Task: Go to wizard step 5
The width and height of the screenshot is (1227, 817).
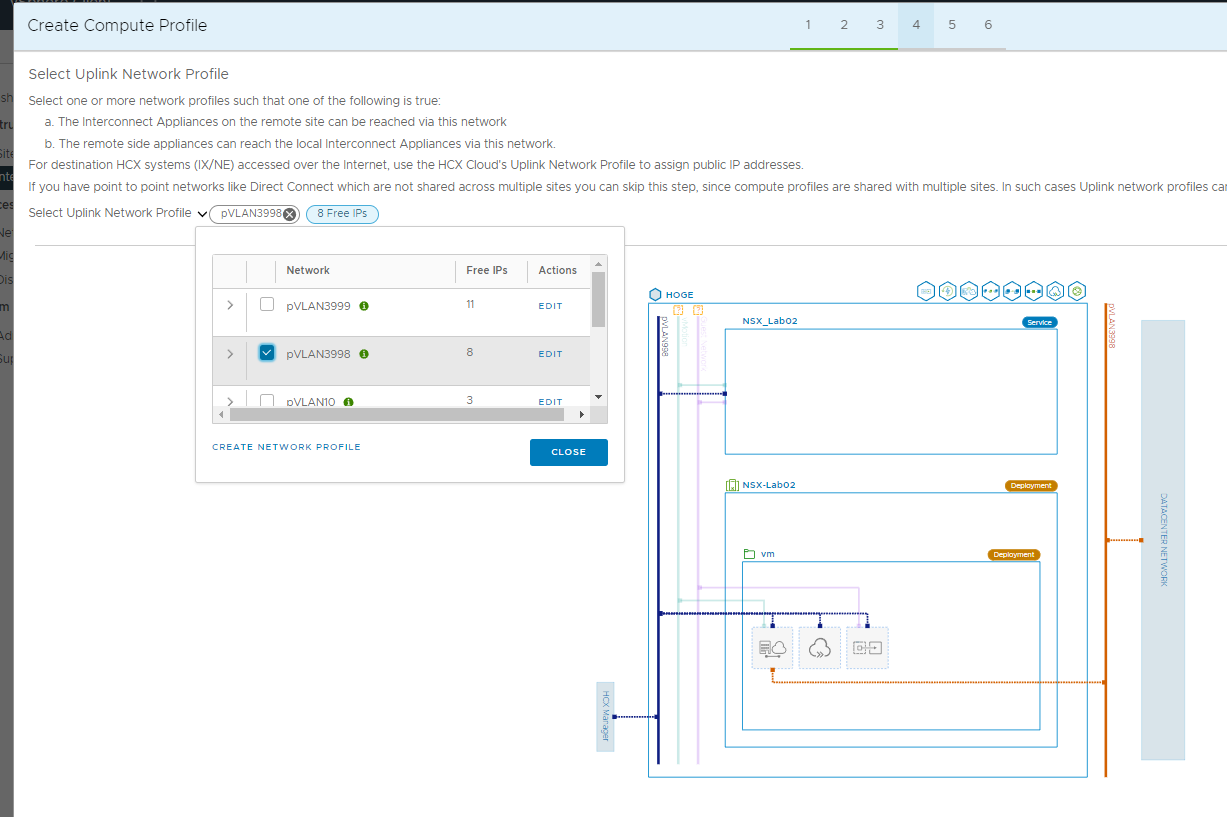Action: tap(952, 25)
